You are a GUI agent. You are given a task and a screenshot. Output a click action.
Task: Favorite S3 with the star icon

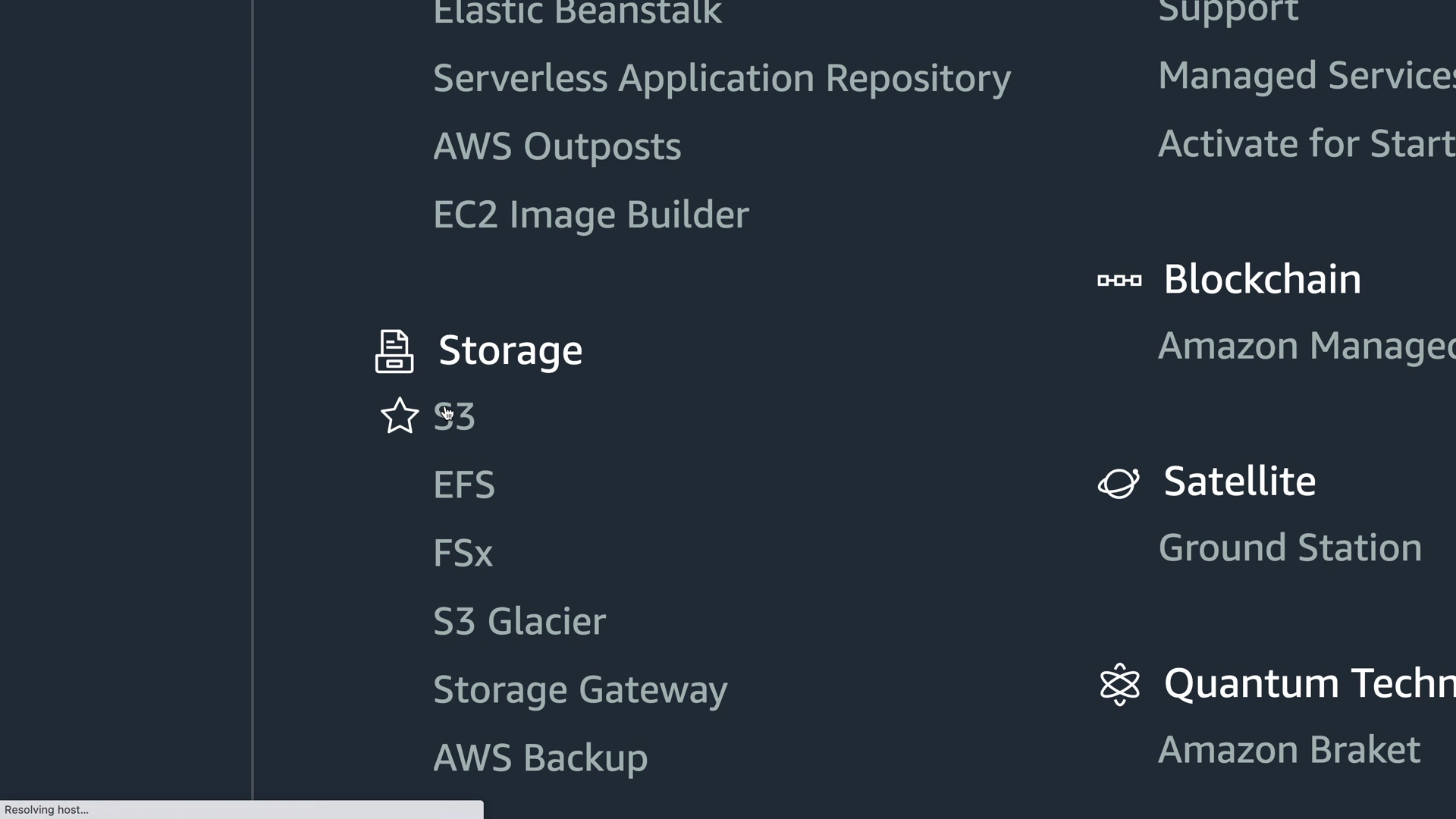point(400,416)
